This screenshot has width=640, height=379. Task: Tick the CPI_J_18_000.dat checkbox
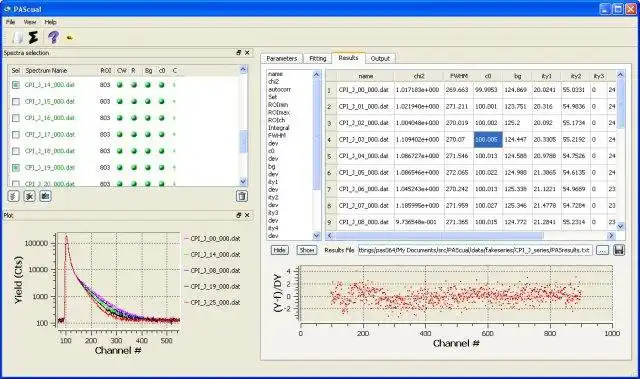(16, 151)
